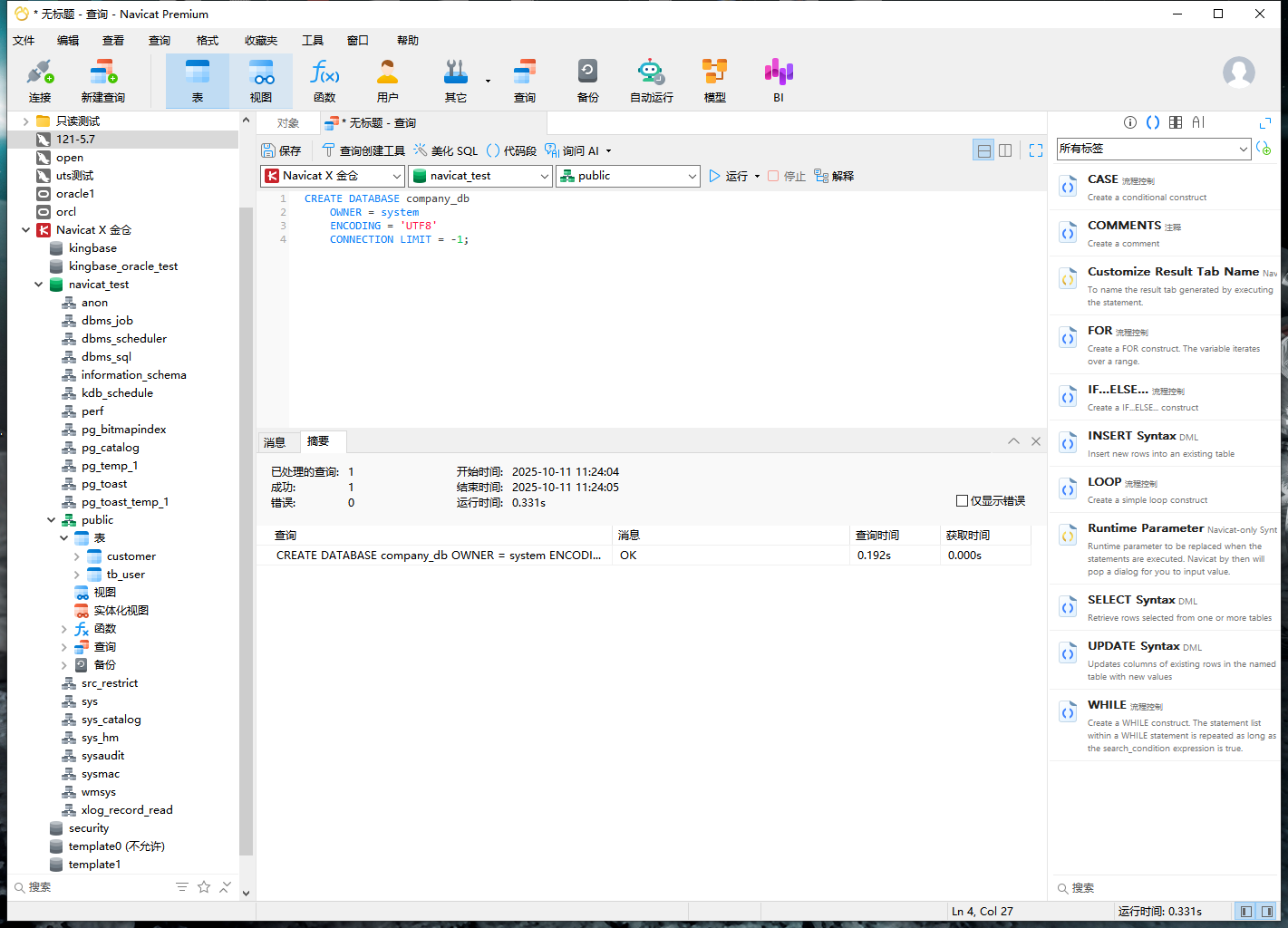Toggle the favorites star in the navigation pane
This screenshot has width=1288, height=928.
point(204,886)
